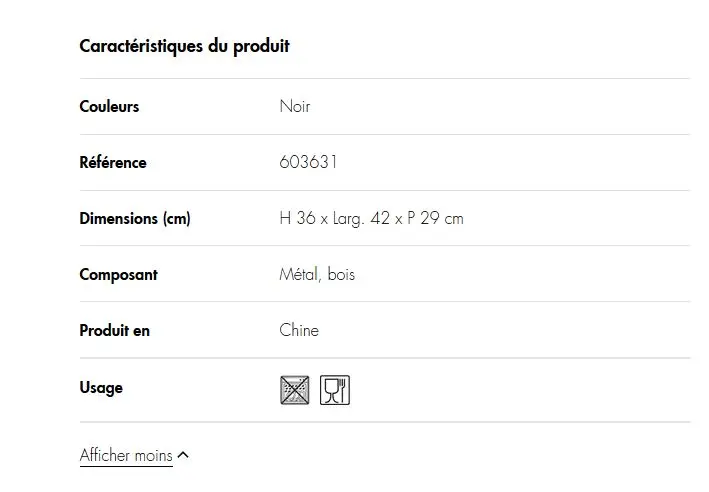709x492 pixels.
Task: Click the word bois in Composant row
Action: point(341,274)
